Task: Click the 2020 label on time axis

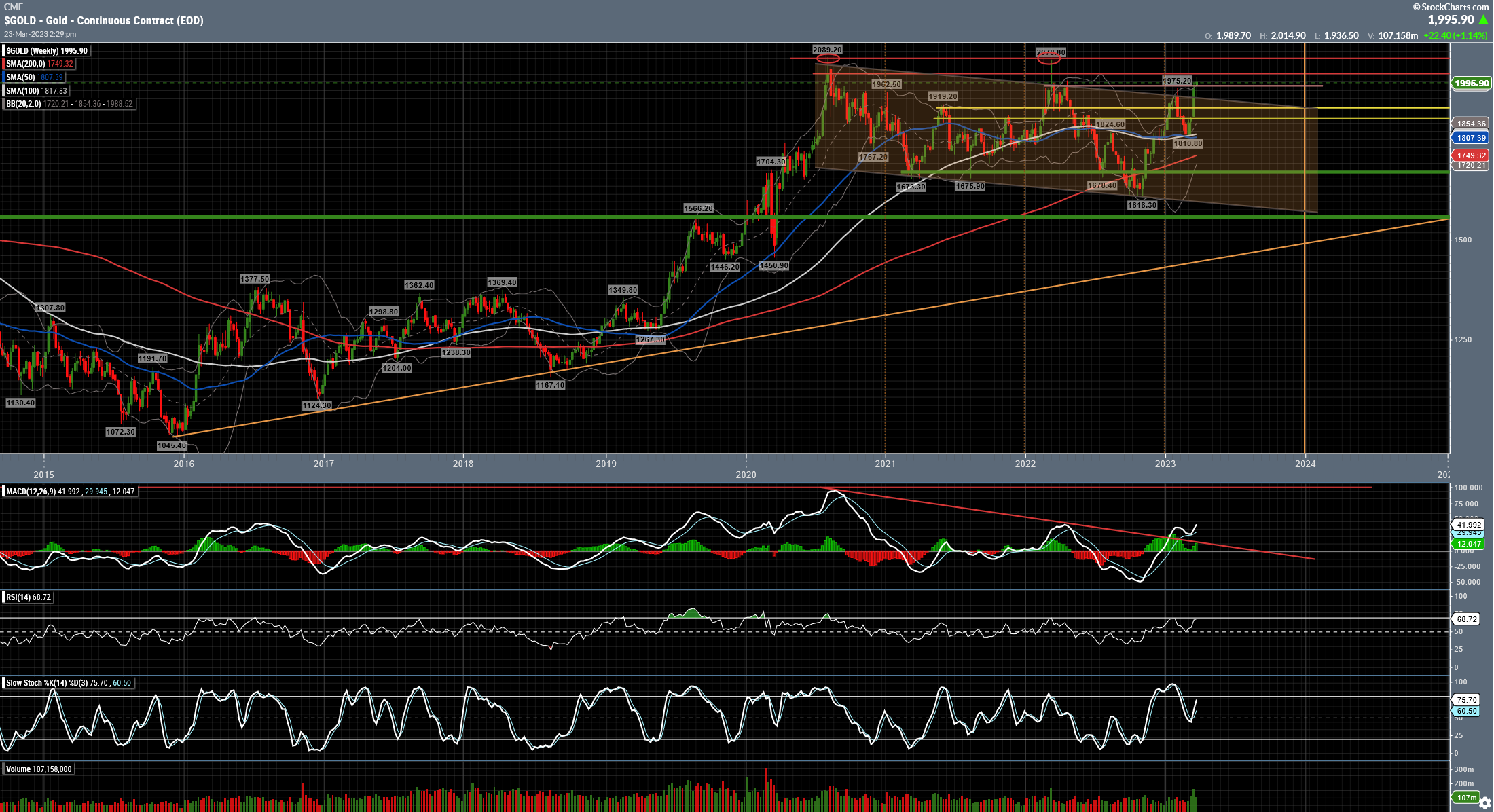Action: [x=746, y=475]
